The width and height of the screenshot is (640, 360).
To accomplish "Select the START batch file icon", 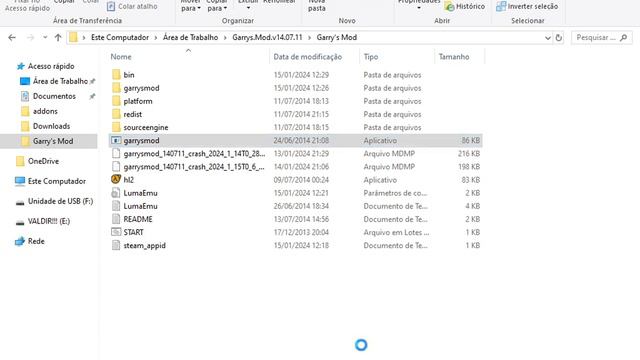I will (x=116, y=232).
